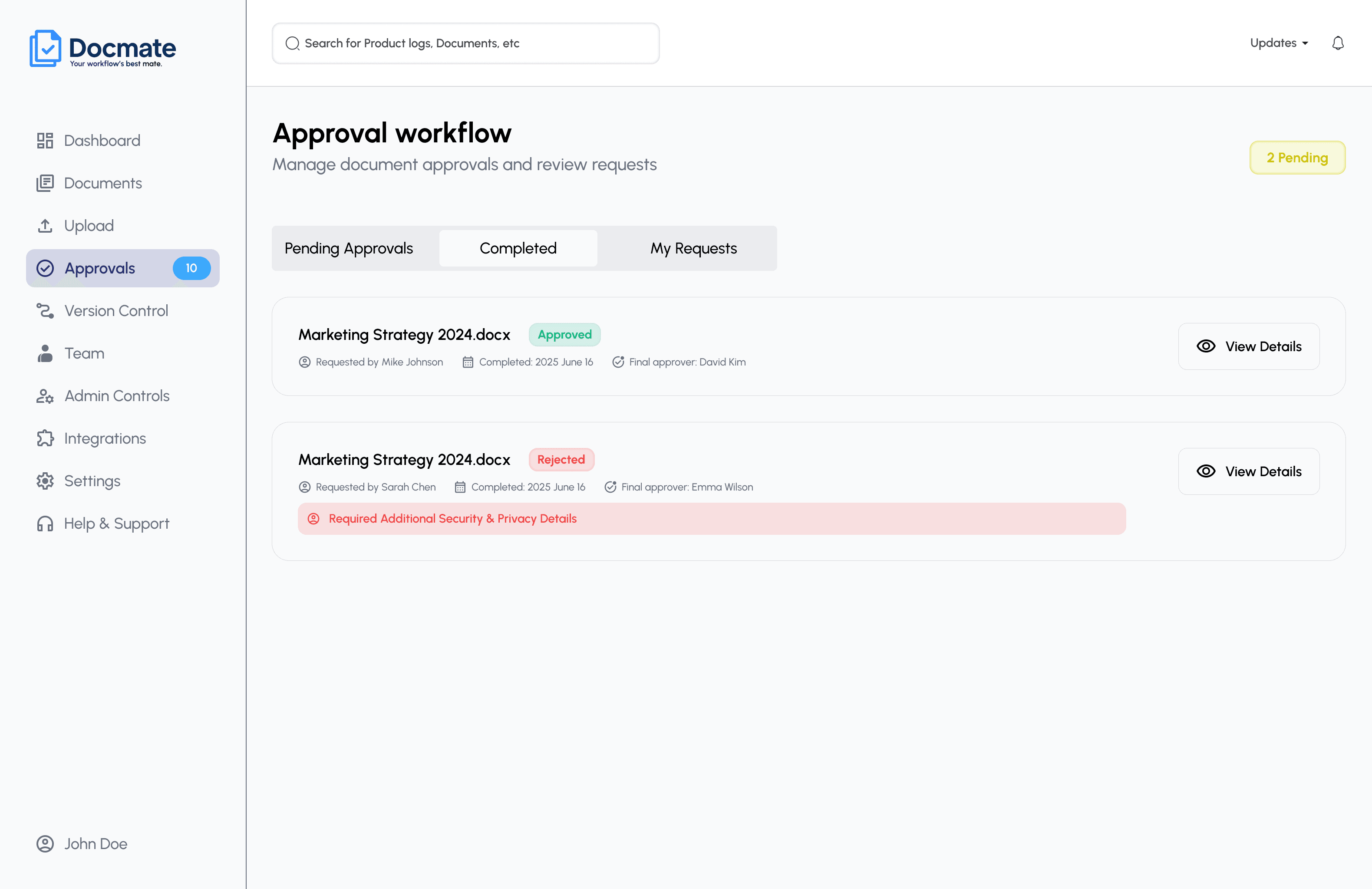Click the Requested by Mike Johnson text

[379, 362]
